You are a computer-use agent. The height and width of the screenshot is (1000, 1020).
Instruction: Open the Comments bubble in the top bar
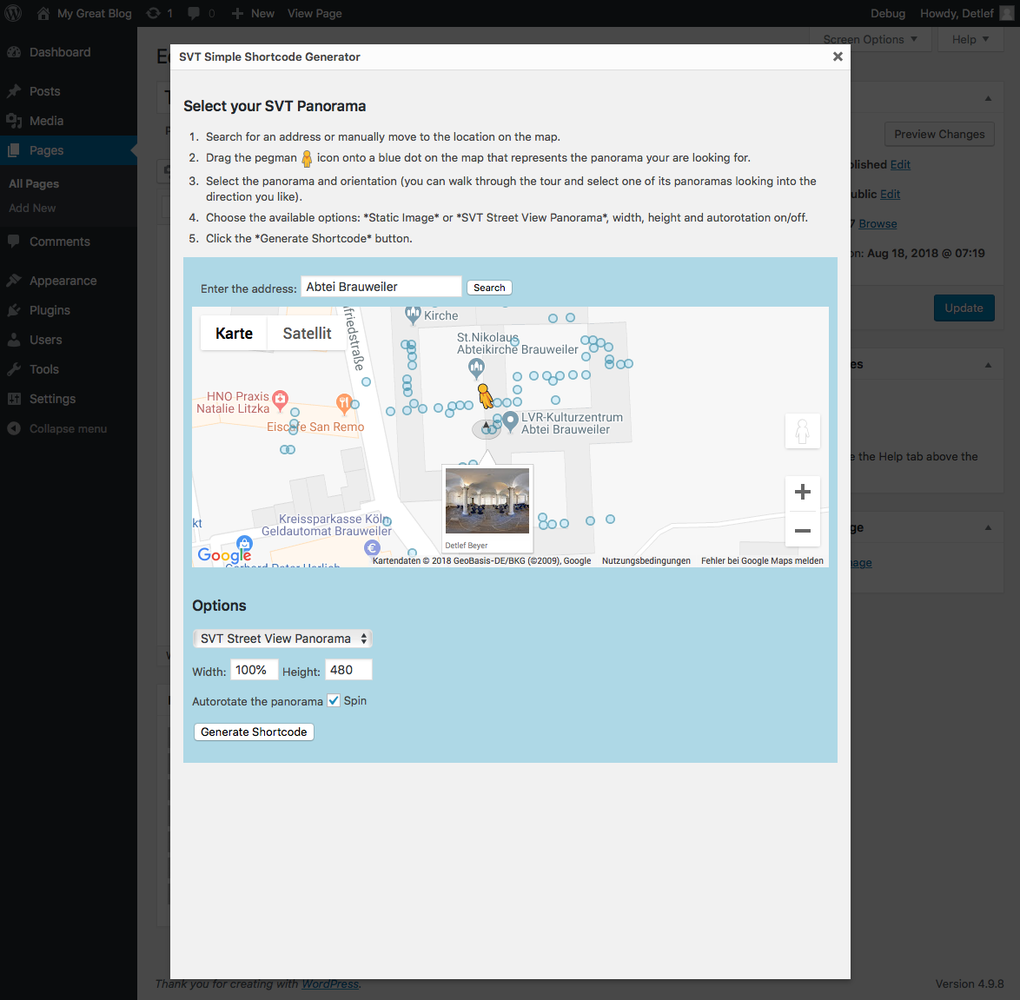[x=194, y=13]
